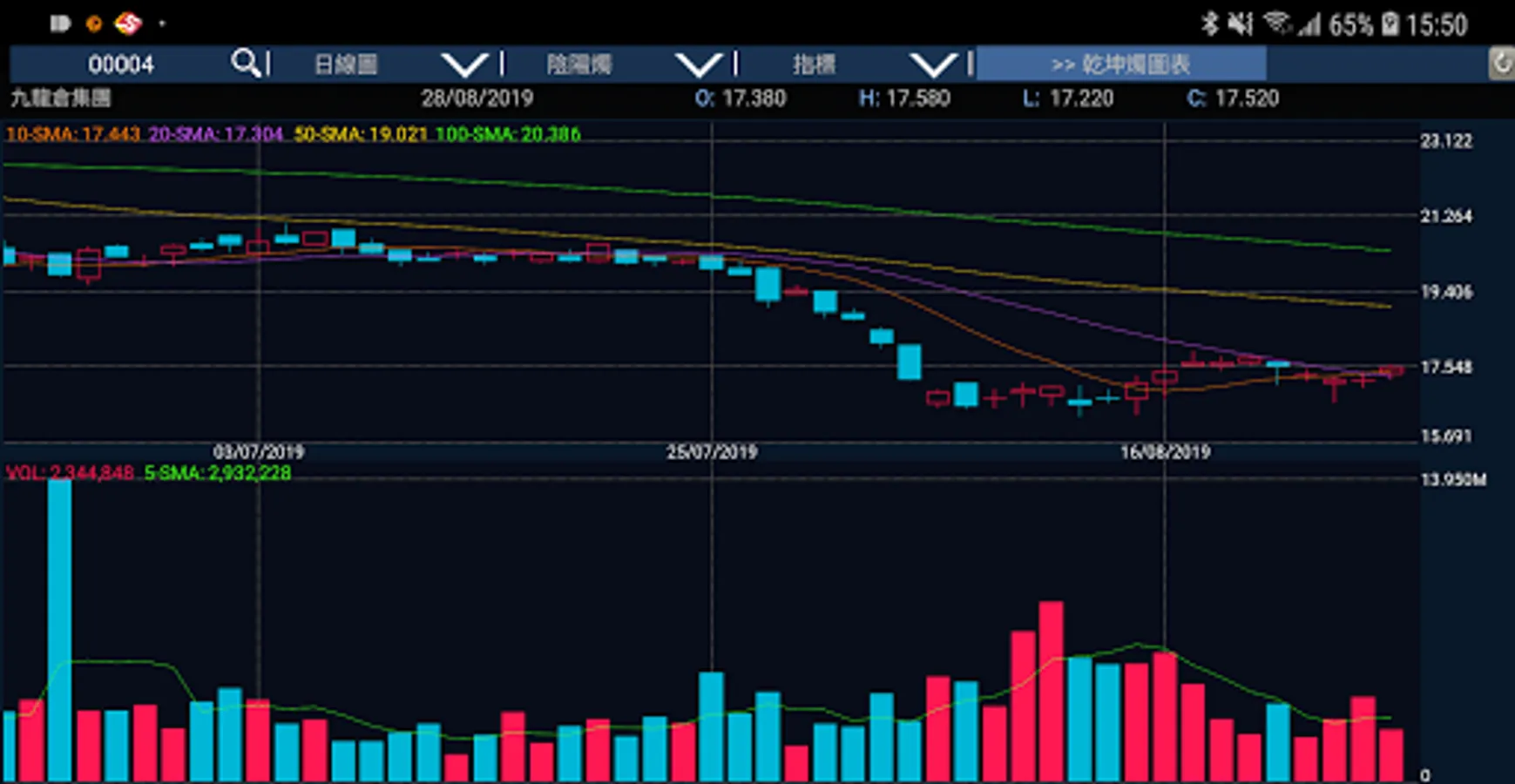Tap the 19.406 price axis label
Image resolution: width=1515 pixels, height=784 pixels.
pyautogui.click(x=1446, y=292)
